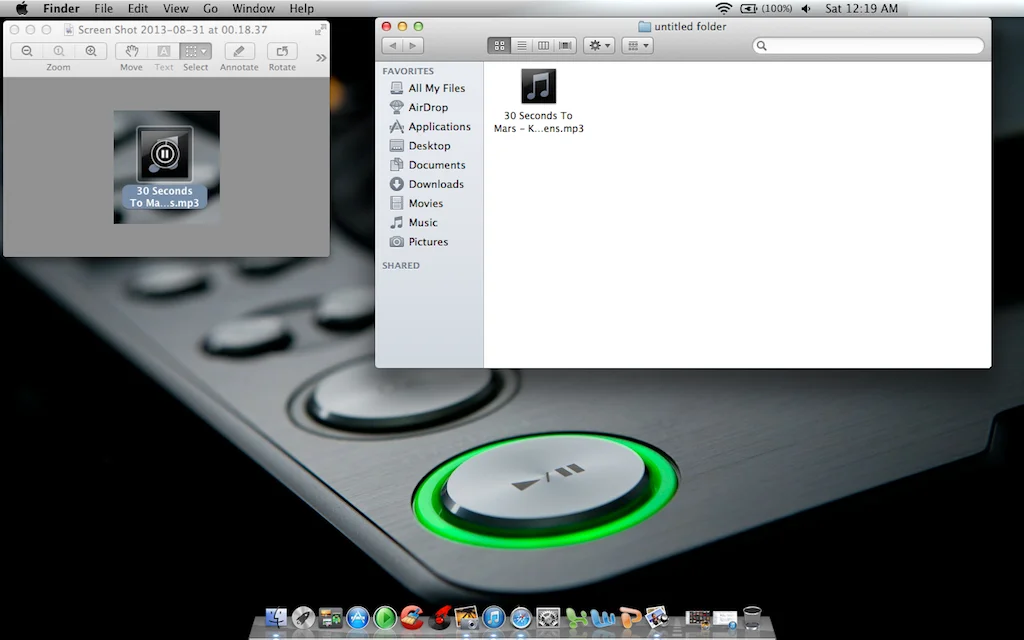Image resolution: width=1024 pixels, height=640 pixels.
Task: Open System Preferences in the Dock
Action: (548, 617)
